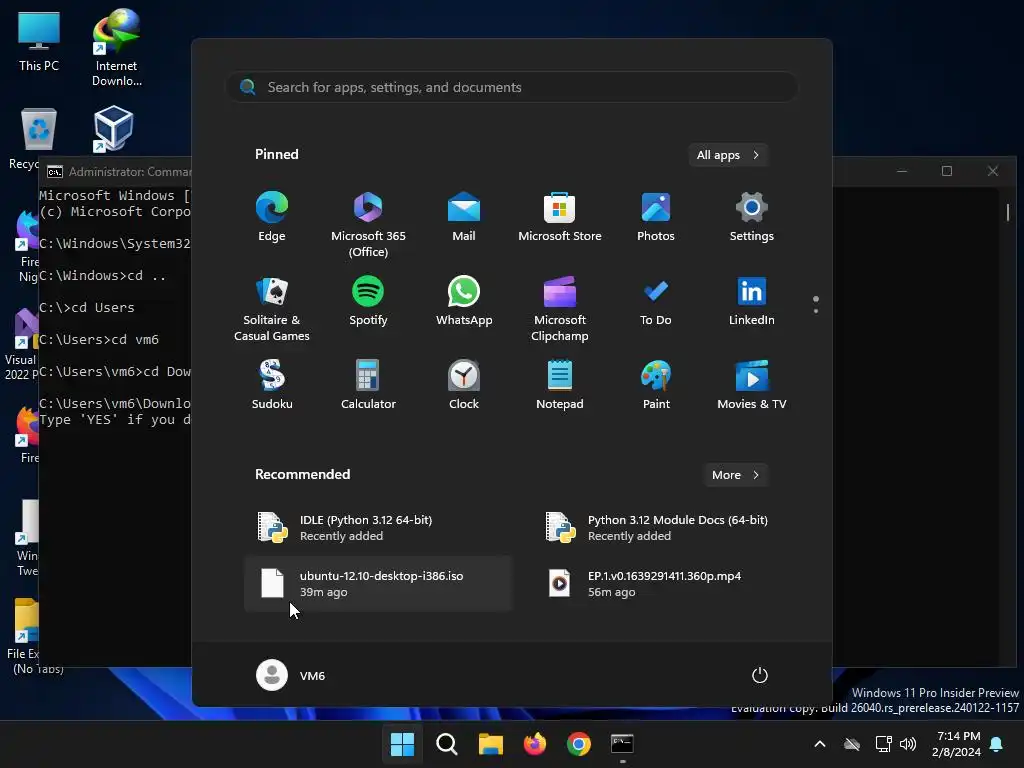Launch Microsoft 365 (Office)
The image size is (1024, 768).
368,224
